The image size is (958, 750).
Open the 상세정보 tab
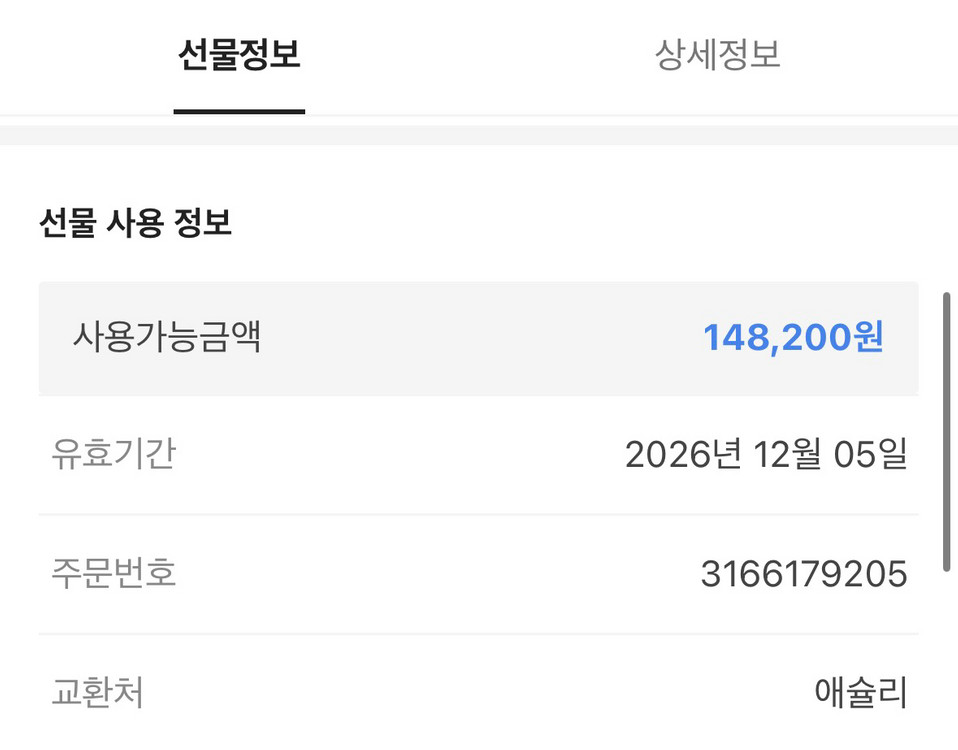(717, 55)
